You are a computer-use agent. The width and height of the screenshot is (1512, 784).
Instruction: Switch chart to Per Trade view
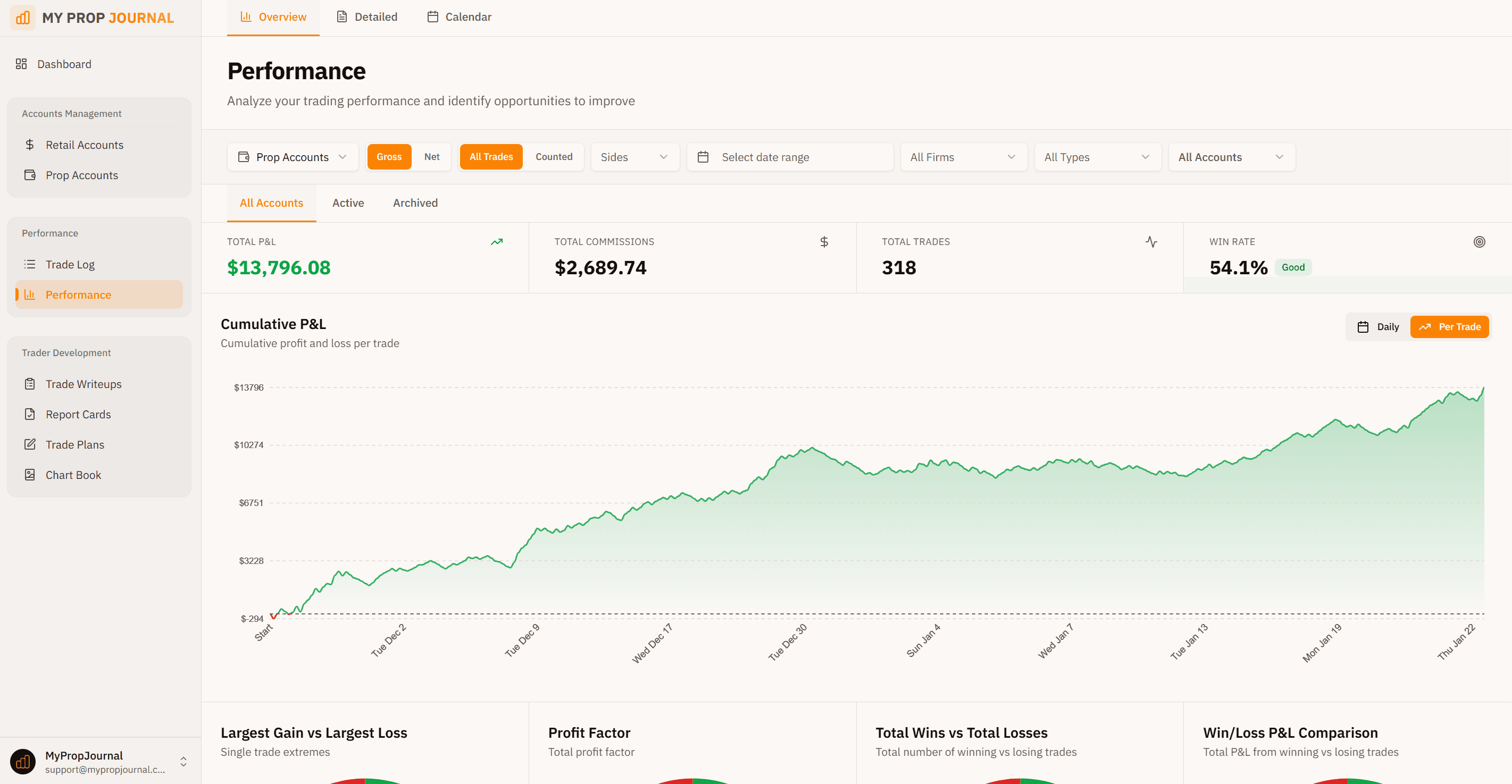1449,327
